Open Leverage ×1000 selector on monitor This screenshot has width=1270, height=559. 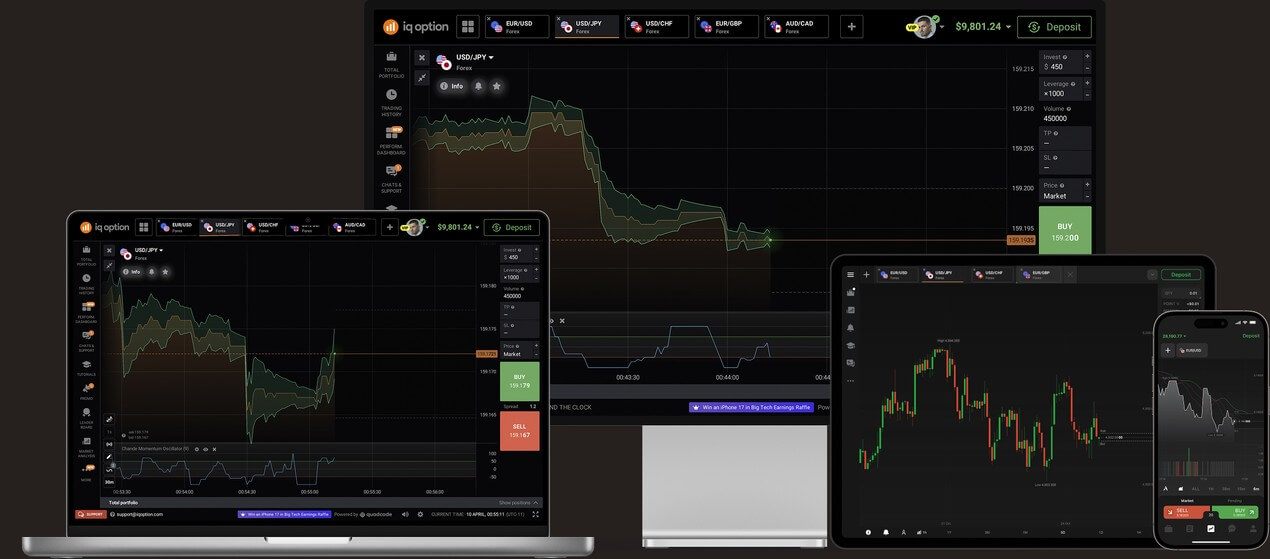pos(1060,89)
